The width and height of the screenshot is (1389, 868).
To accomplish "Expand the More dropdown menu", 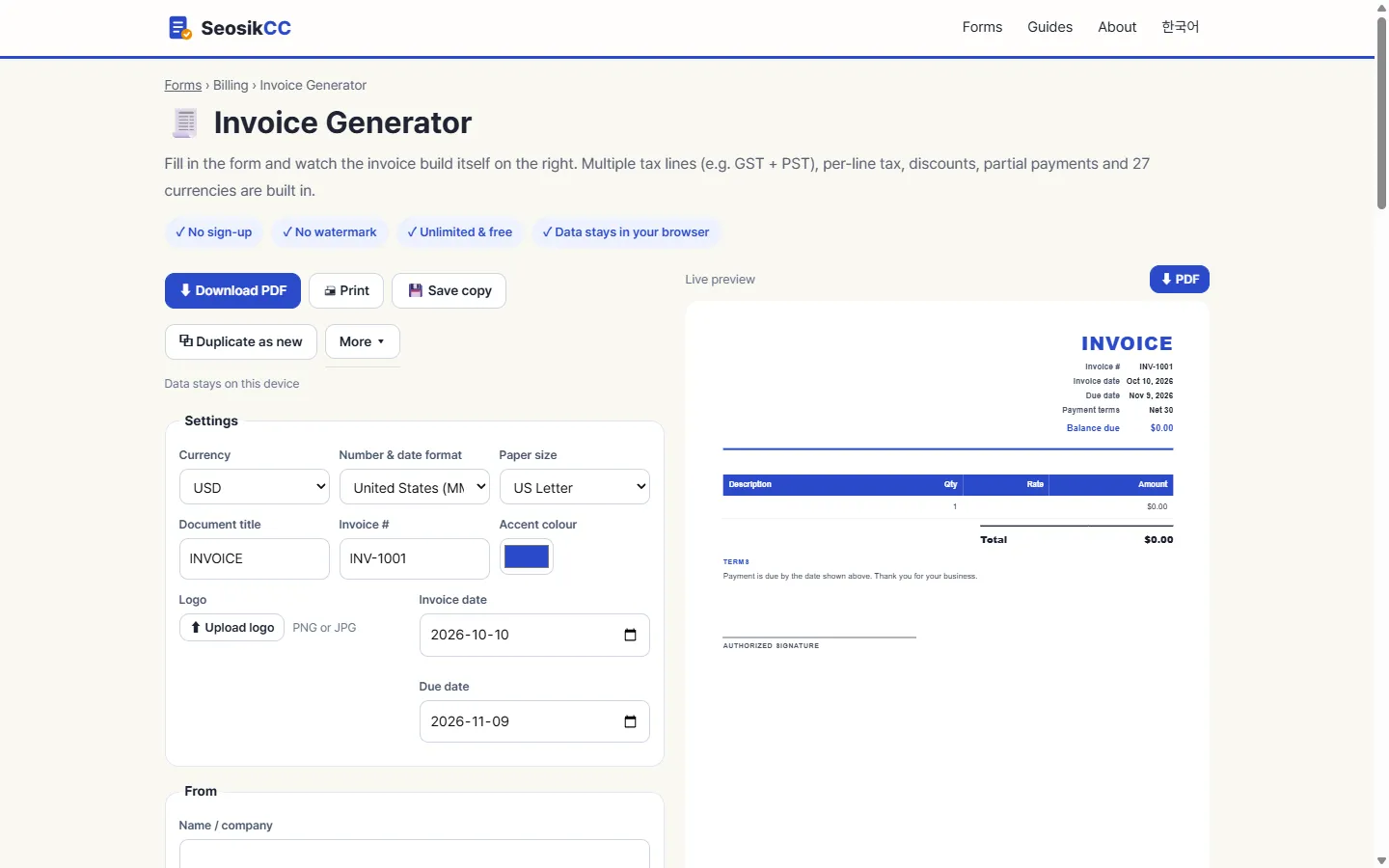I will 363,341.
